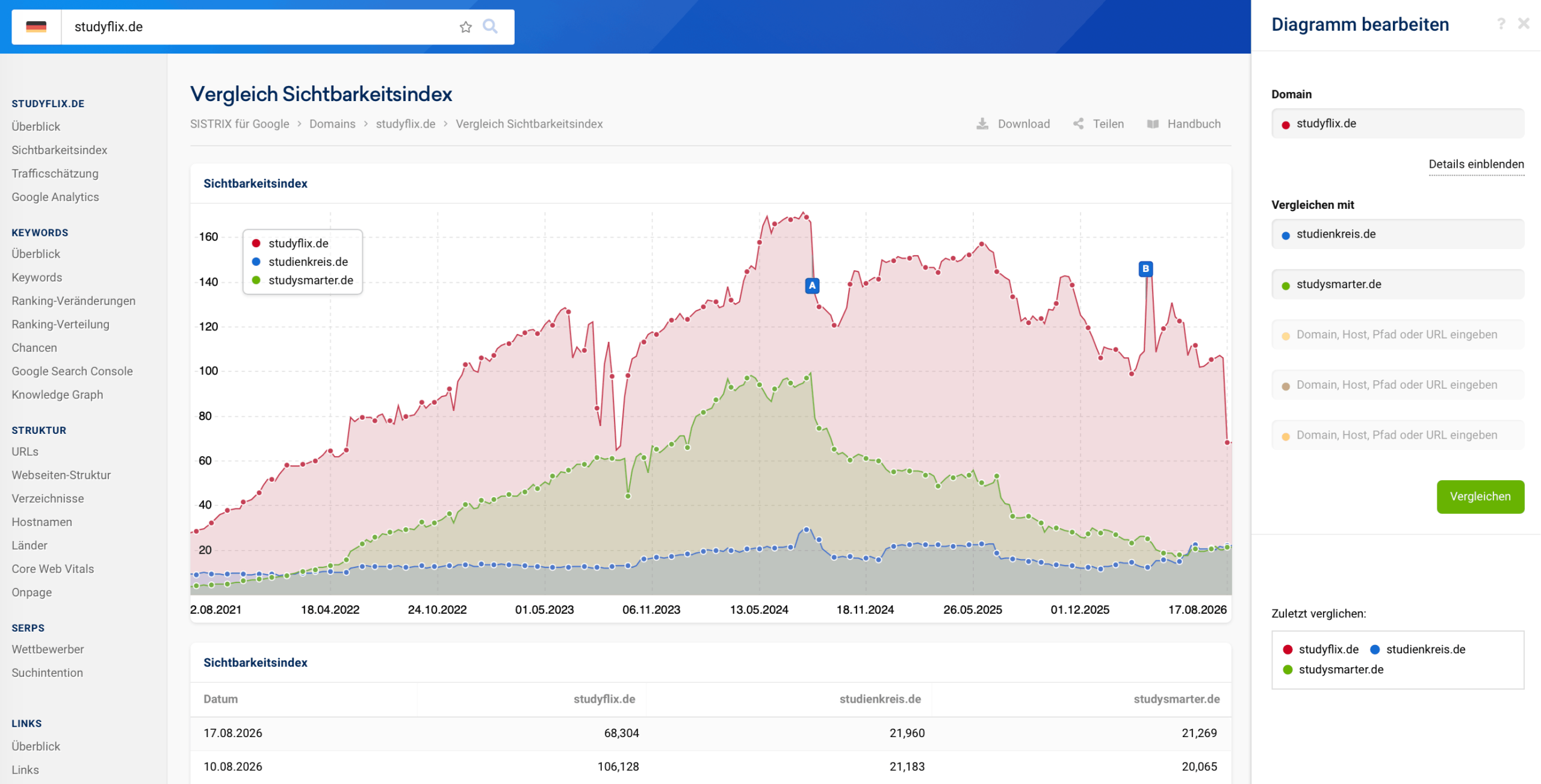The image size is (1541, 784).
Task: Open the help question mark icon
Action: [x=1501, y=23]
